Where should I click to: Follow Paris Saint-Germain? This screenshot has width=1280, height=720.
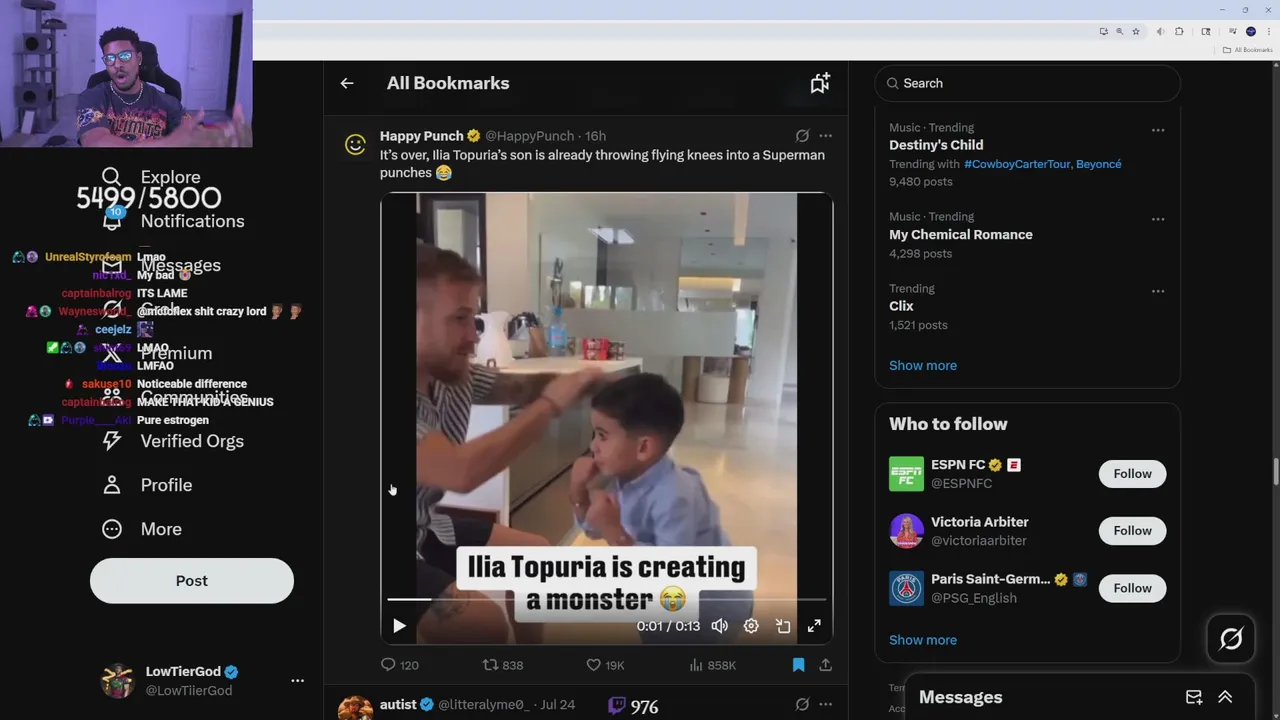[x=1132, y=588]
